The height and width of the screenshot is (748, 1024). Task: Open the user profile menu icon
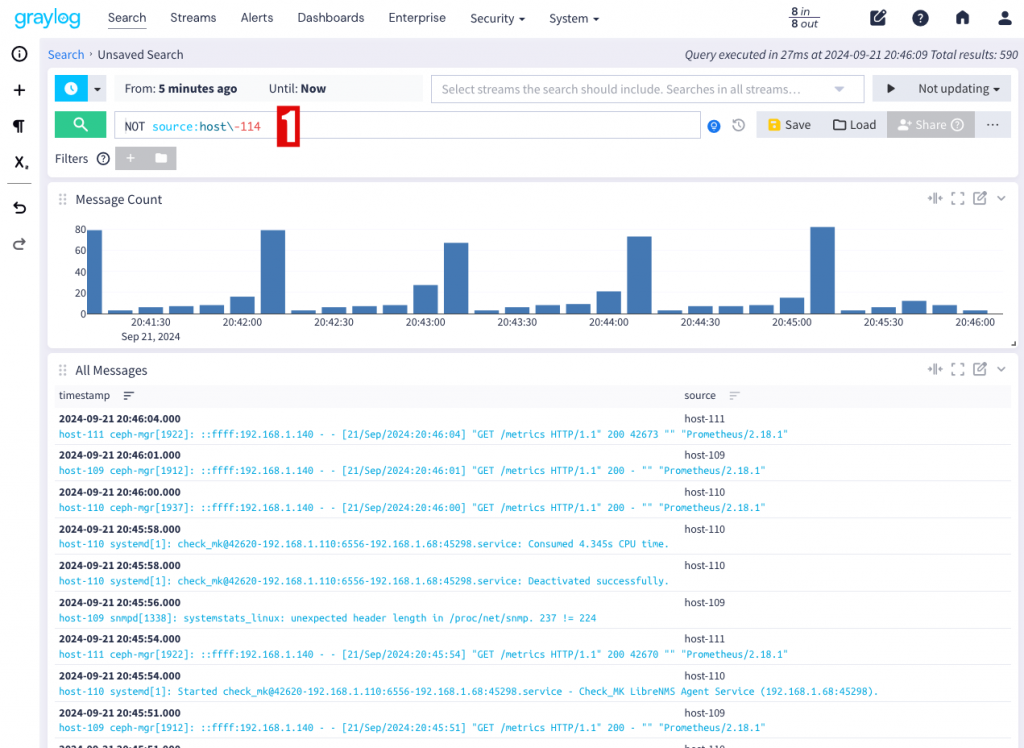point(1004,18)
